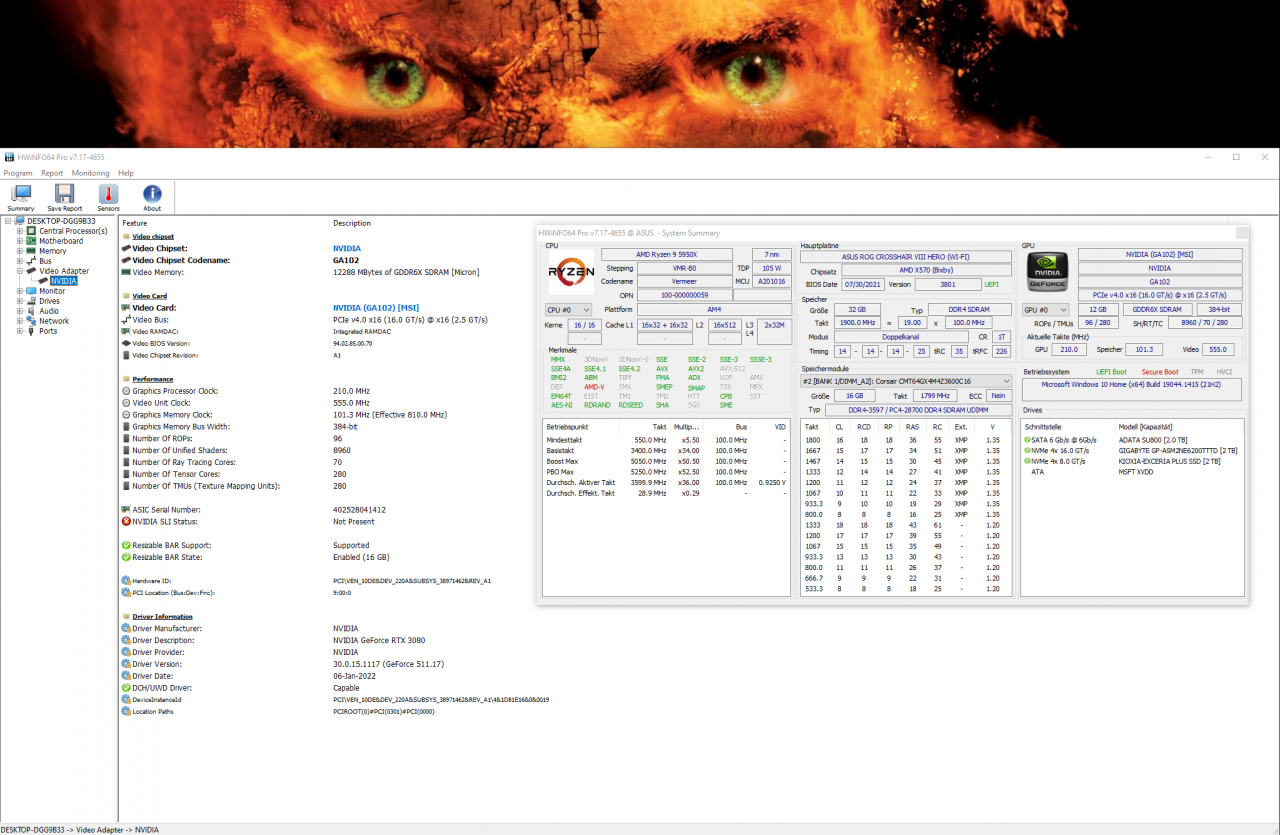Click the Resizable BAR State Enabled (16 GB) value

[x=361, y=557]
